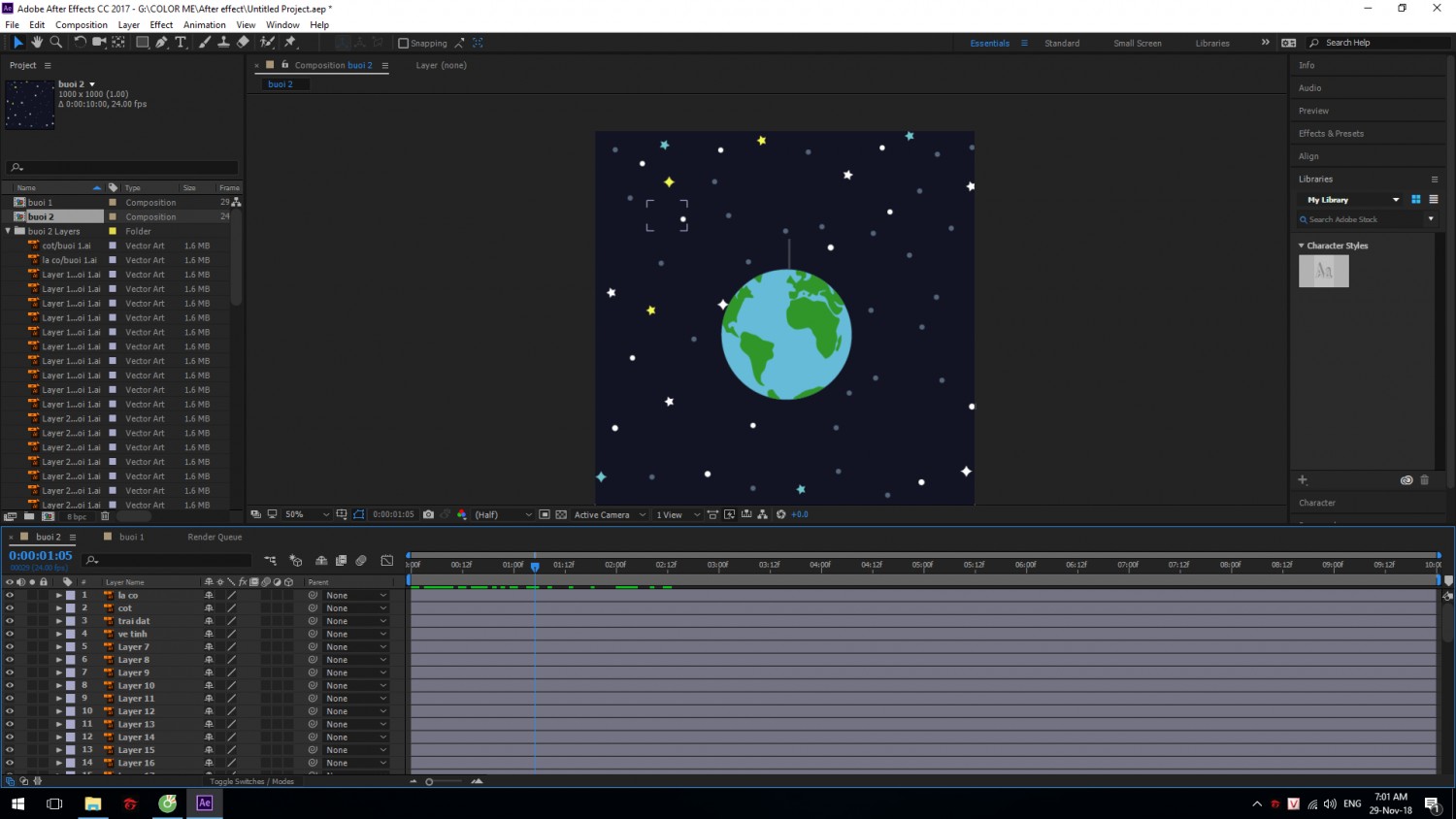Hide the 'cot' layer visibility
This screenshot has width=1456, height=819.
[10, 608]
